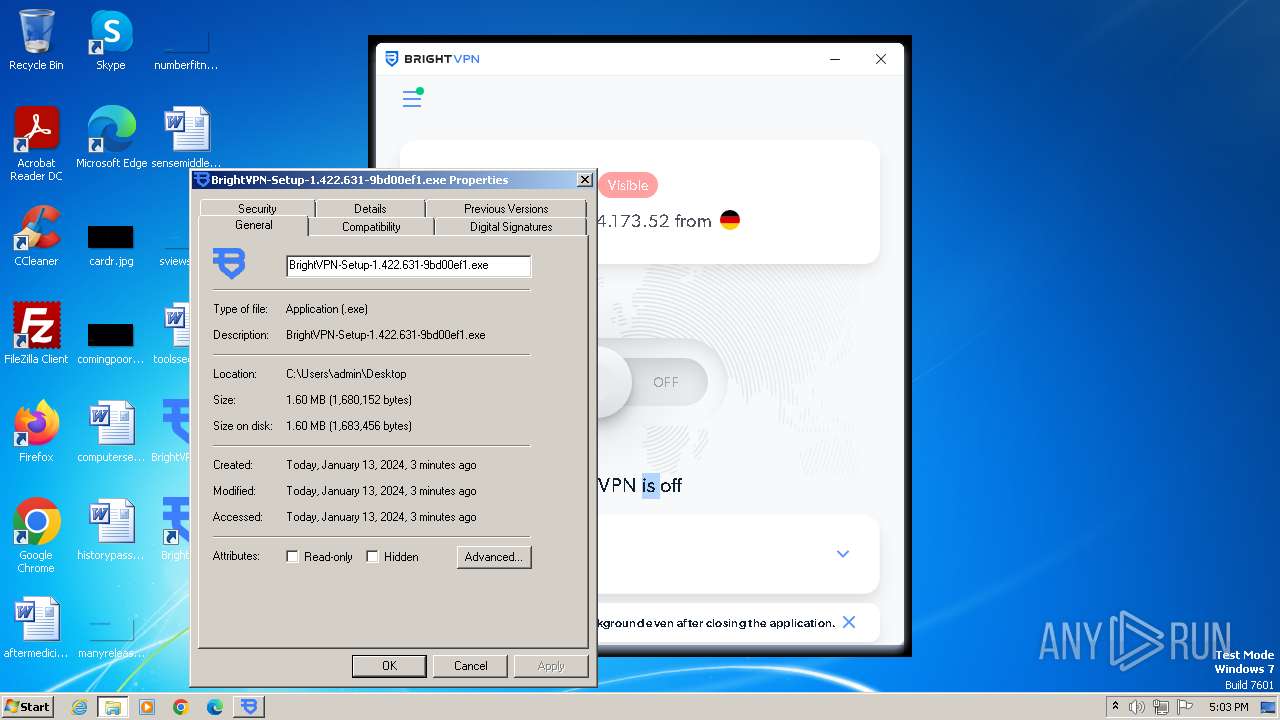
Task: Click the Location path C:\Users\admin\Desktop
Action: (x=346, y=374)
